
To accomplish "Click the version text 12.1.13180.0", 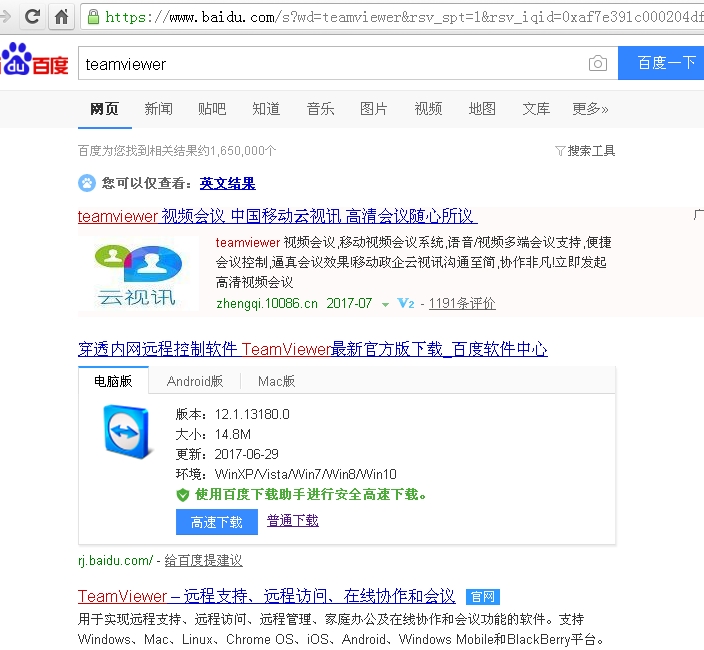I will [x=252, y=414].
